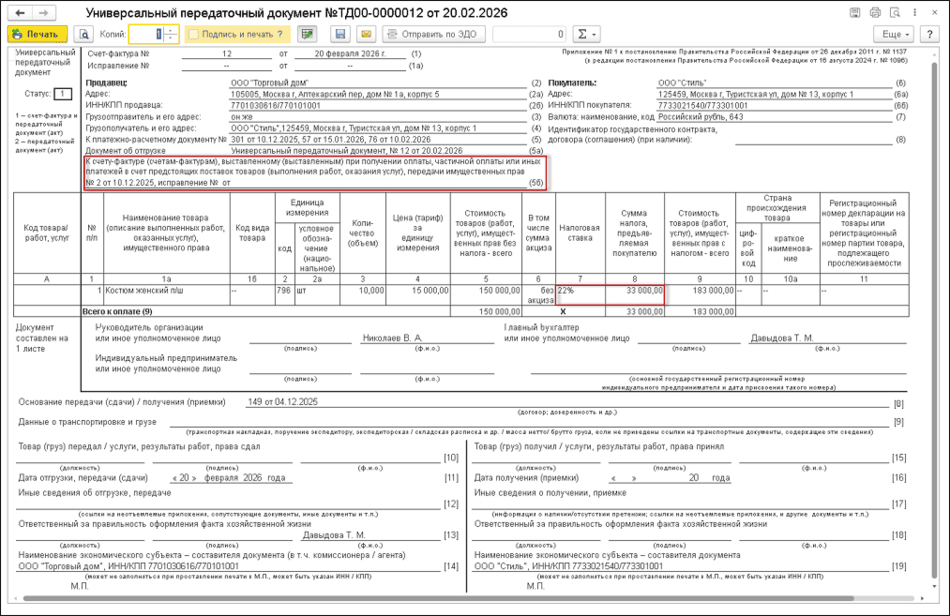
Task: Open title bar preview magnifier icon
Action: [x=897, y=13]
